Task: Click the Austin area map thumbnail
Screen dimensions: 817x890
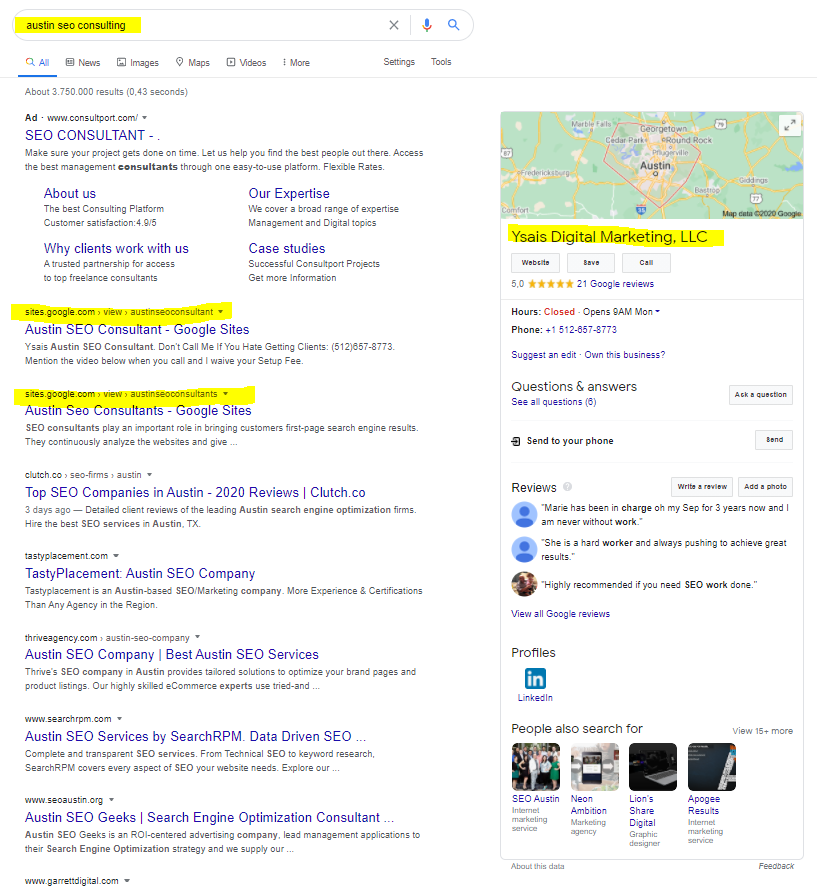Action: point(652,165)
